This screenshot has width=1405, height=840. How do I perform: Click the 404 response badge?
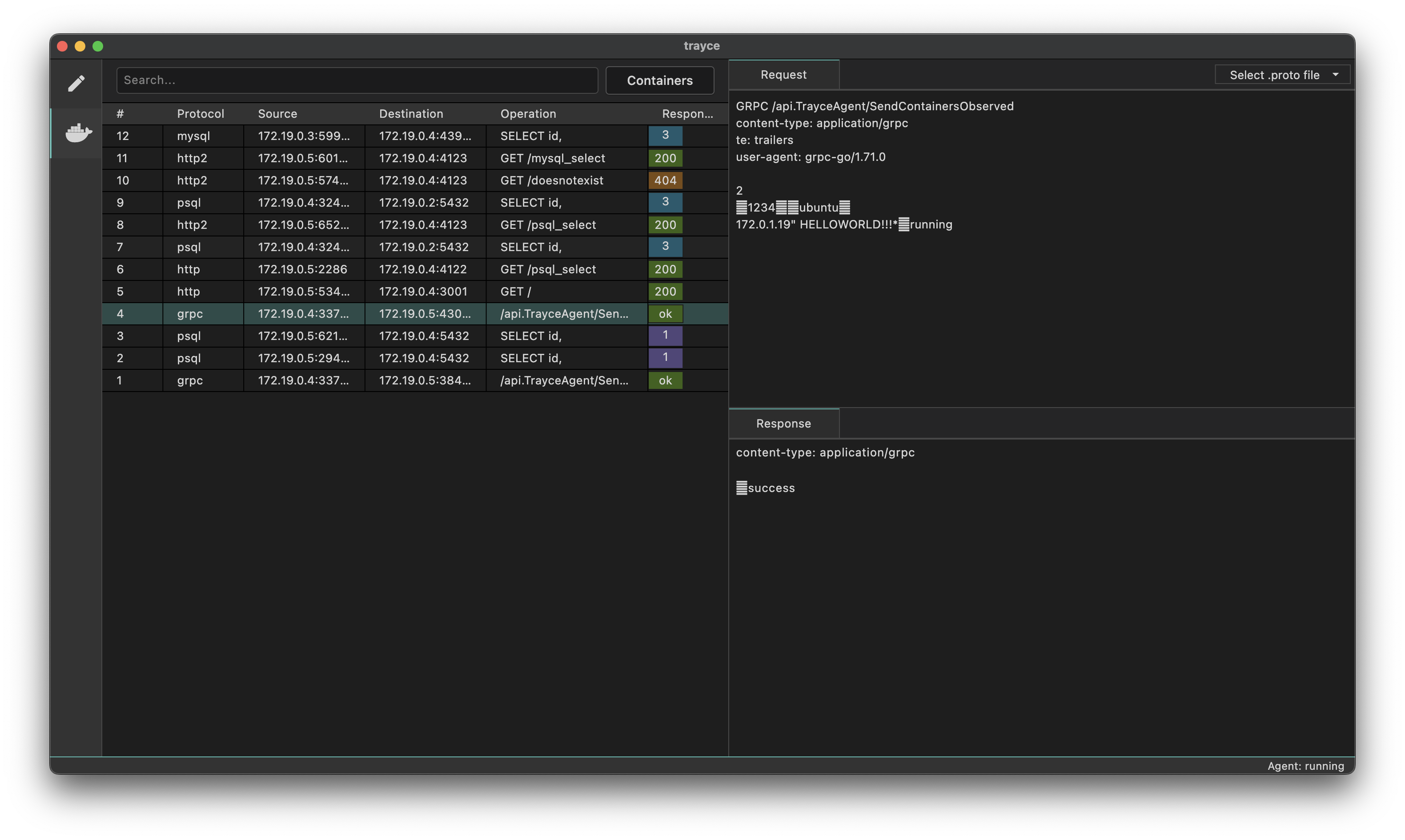pos(665,180)
